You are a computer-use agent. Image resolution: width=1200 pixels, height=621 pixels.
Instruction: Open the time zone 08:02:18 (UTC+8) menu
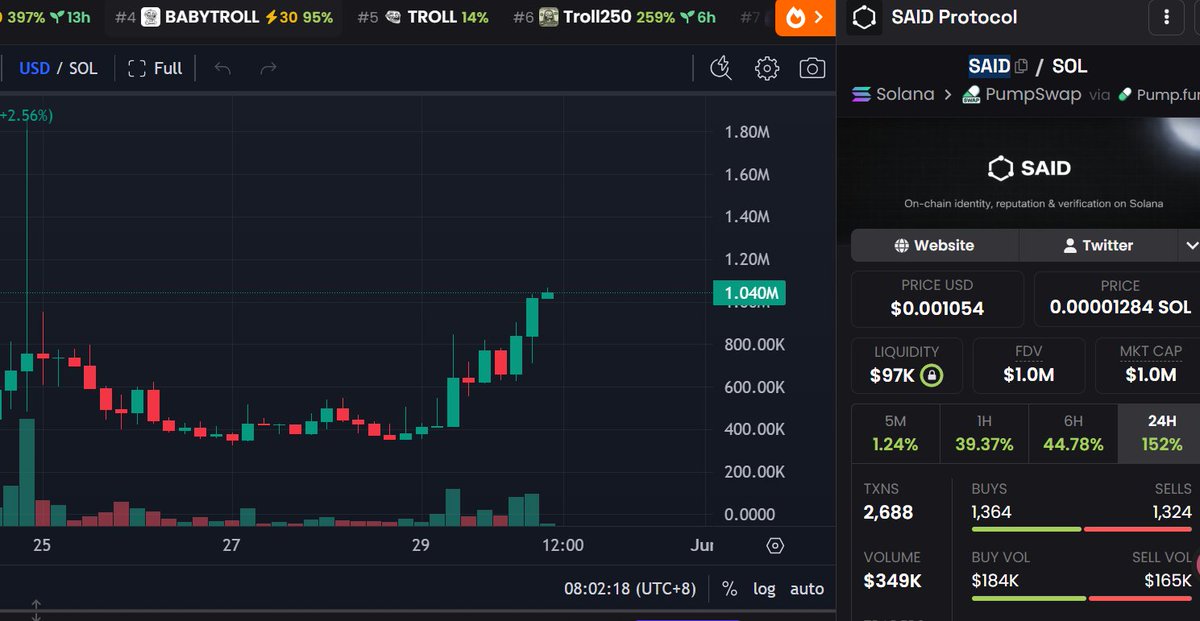pyautogui.click(x=630, y=589)
